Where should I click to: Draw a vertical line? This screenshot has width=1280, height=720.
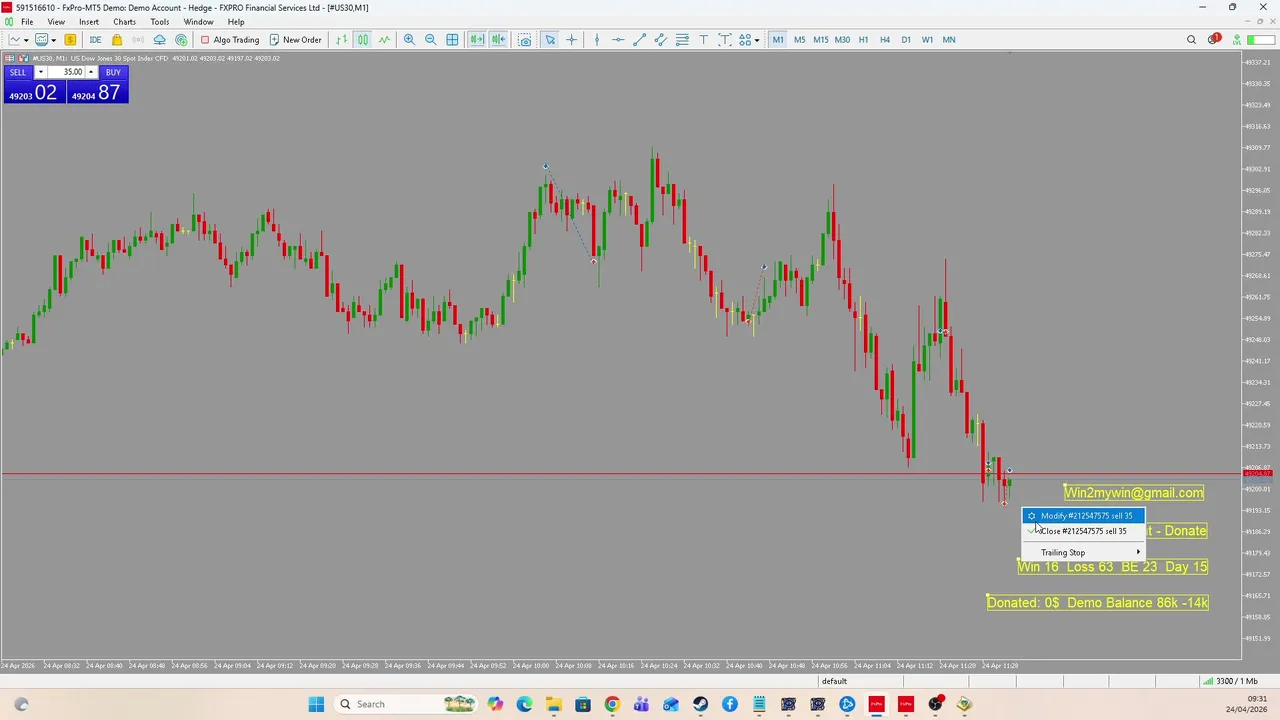coord(597,40)
